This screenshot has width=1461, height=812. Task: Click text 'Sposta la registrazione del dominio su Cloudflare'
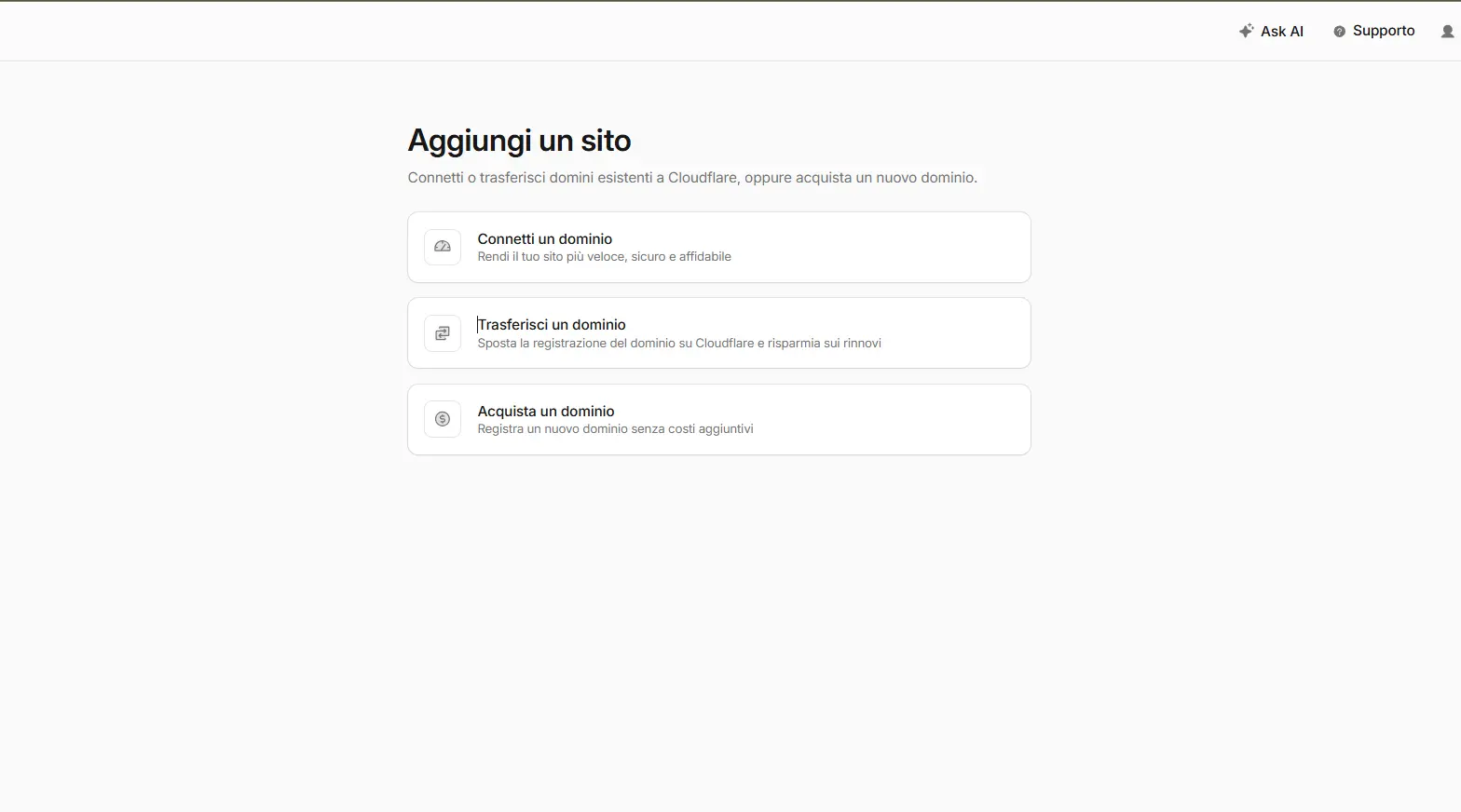[616, 344]
